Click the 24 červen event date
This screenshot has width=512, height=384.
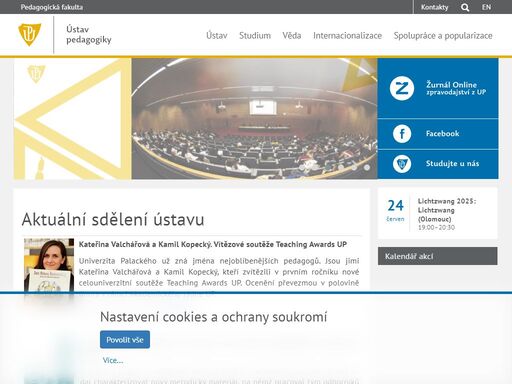pyautogui.click(x=395, y=210)
